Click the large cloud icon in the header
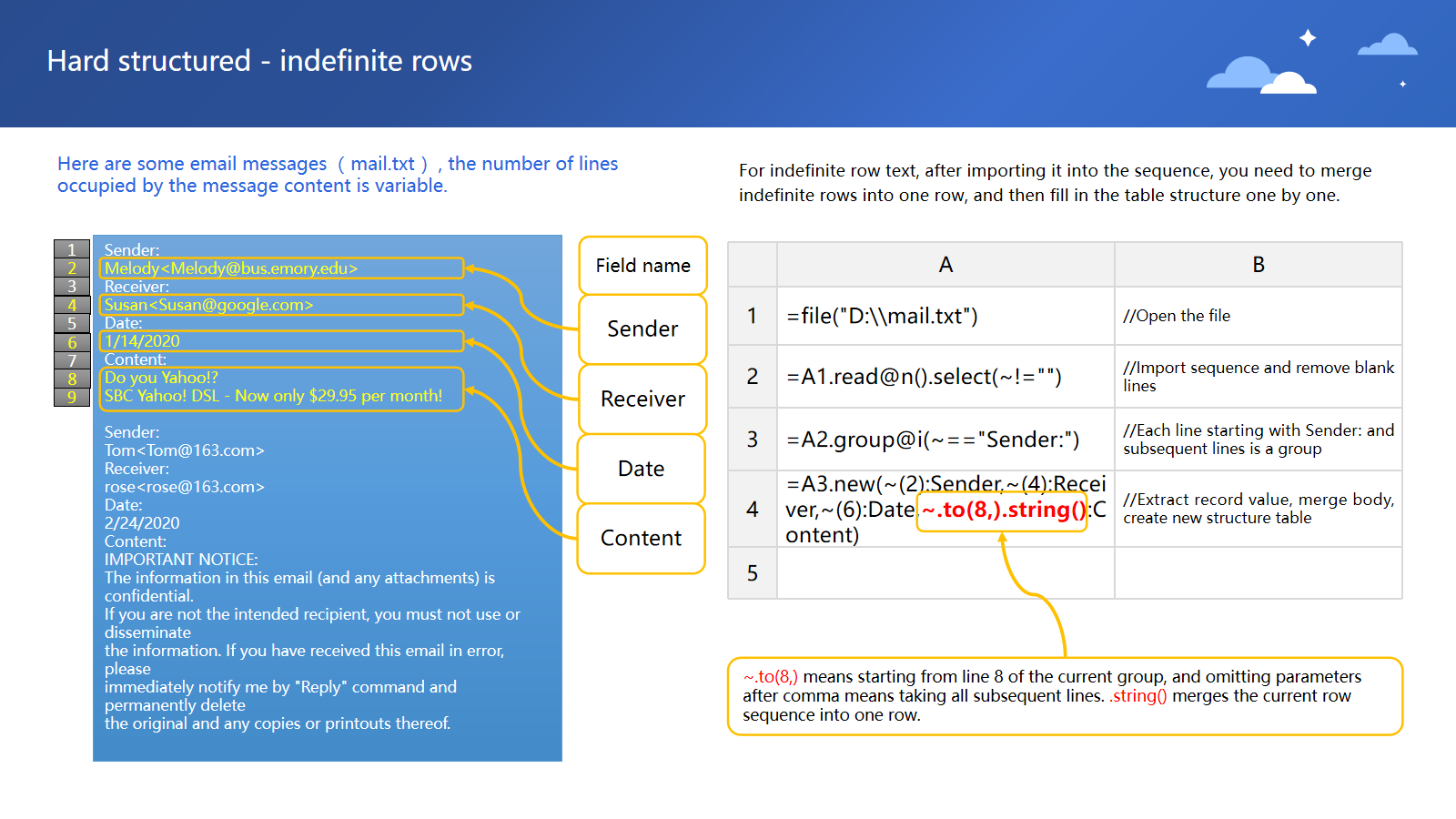 (1260, 76)
